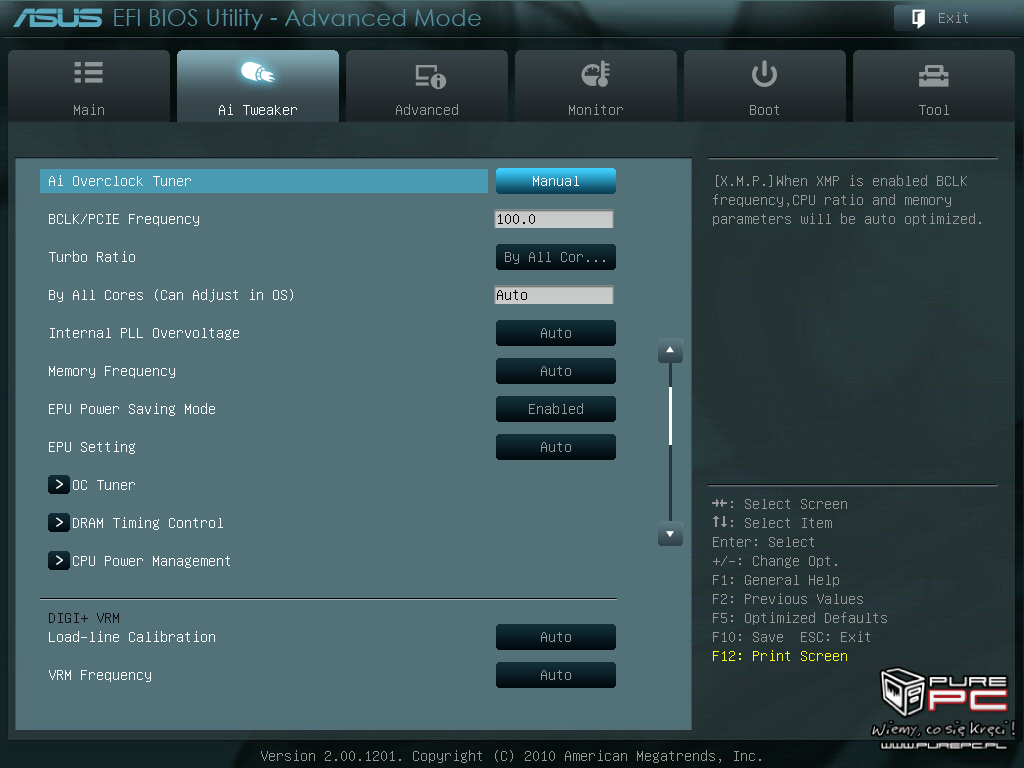Click the scroll up arrow button
The width and height of the screenshot is (1024, 768).
pyautogui.click(x=670, y=350)
